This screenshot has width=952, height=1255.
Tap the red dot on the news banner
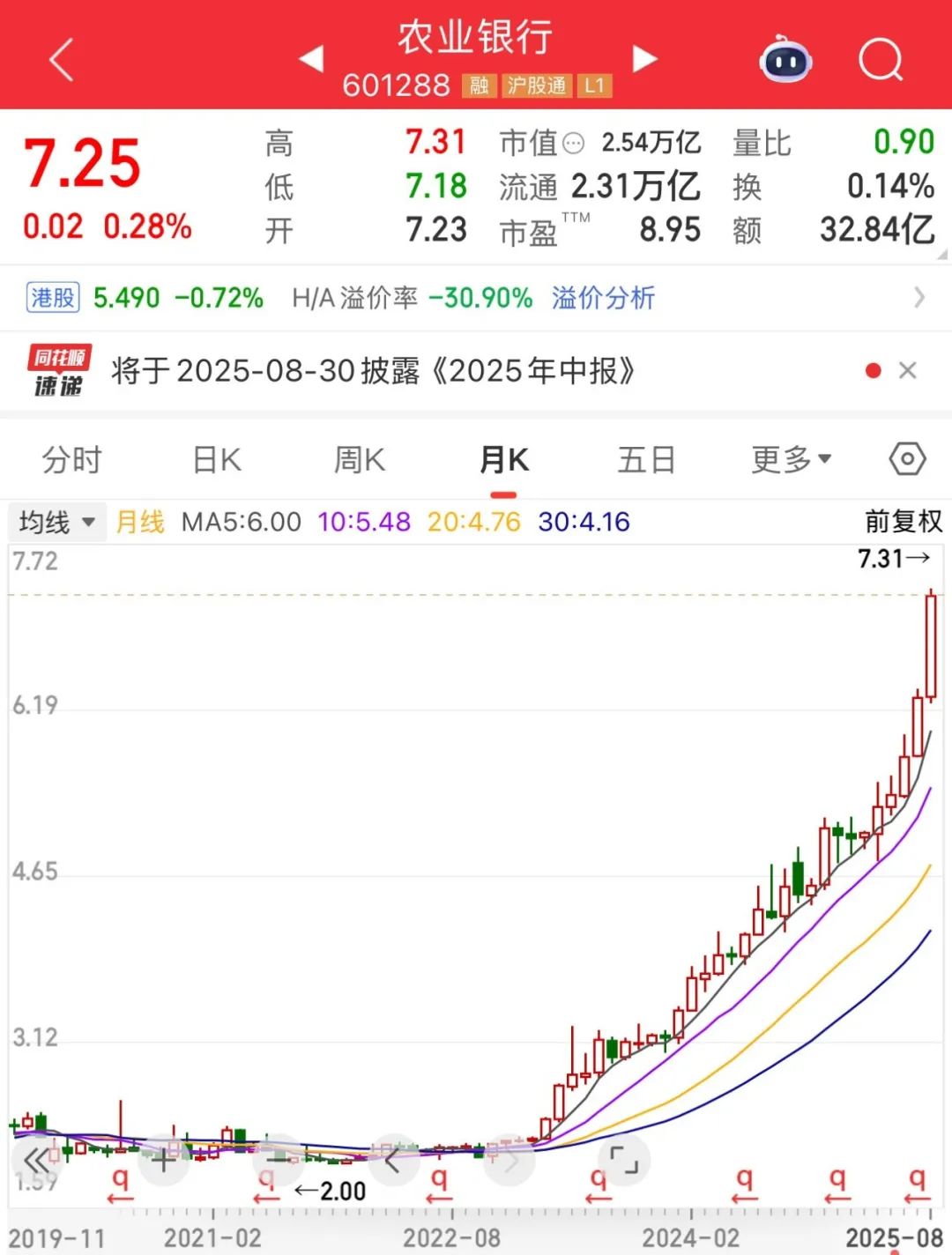[874, 371]
